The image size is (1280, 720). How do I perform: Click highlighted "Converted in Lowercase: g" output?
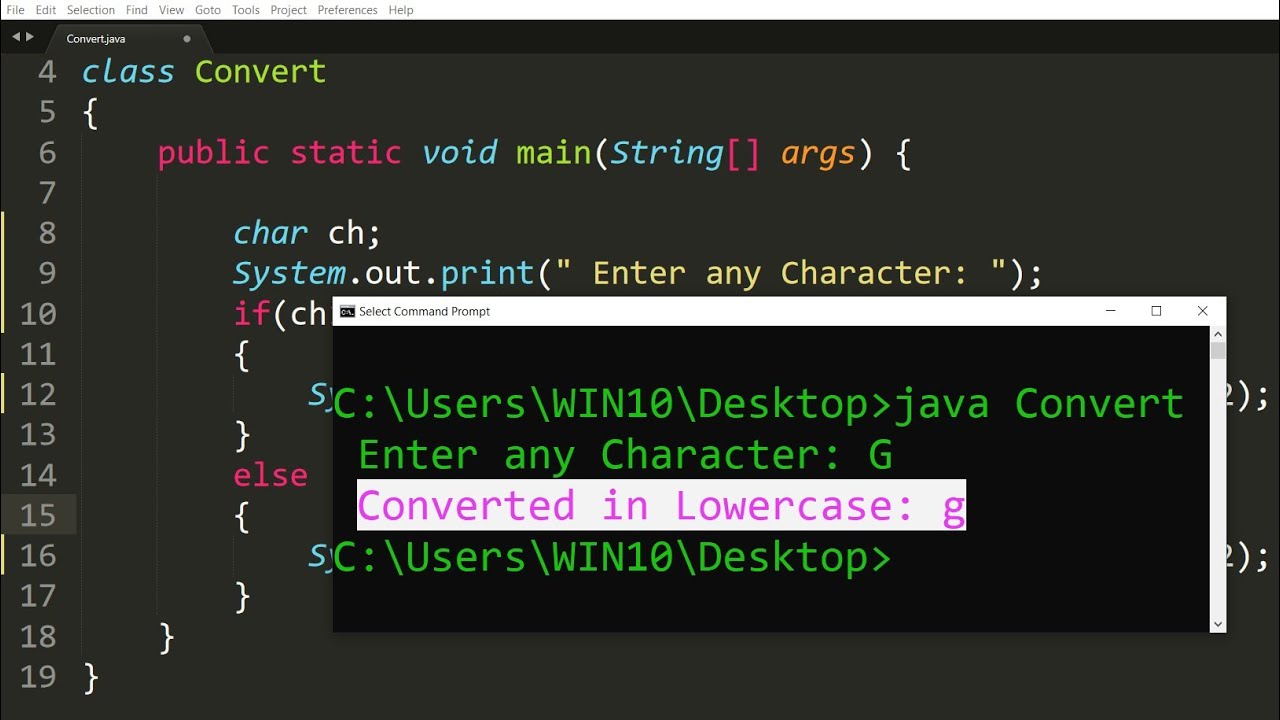[661, 505]
